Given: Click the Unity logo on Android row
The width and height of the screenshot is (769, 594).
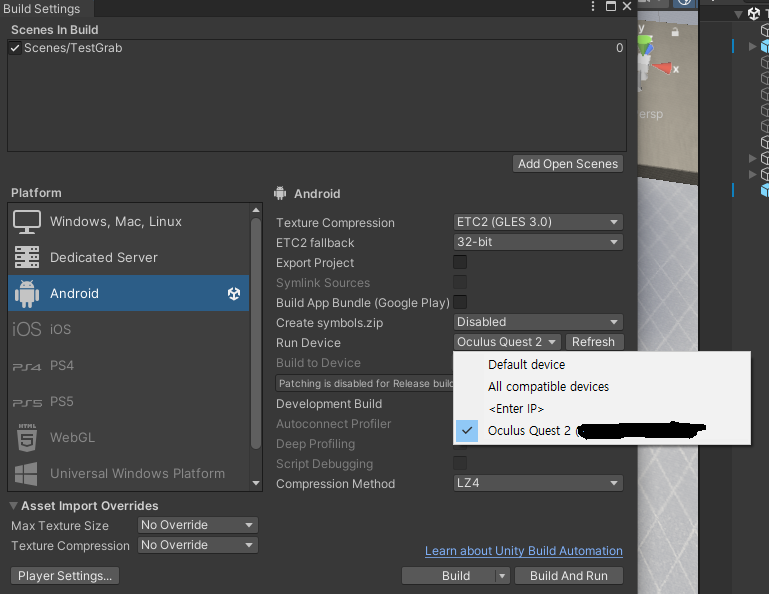Looking at the screenshot, I should tap(234, 293).
